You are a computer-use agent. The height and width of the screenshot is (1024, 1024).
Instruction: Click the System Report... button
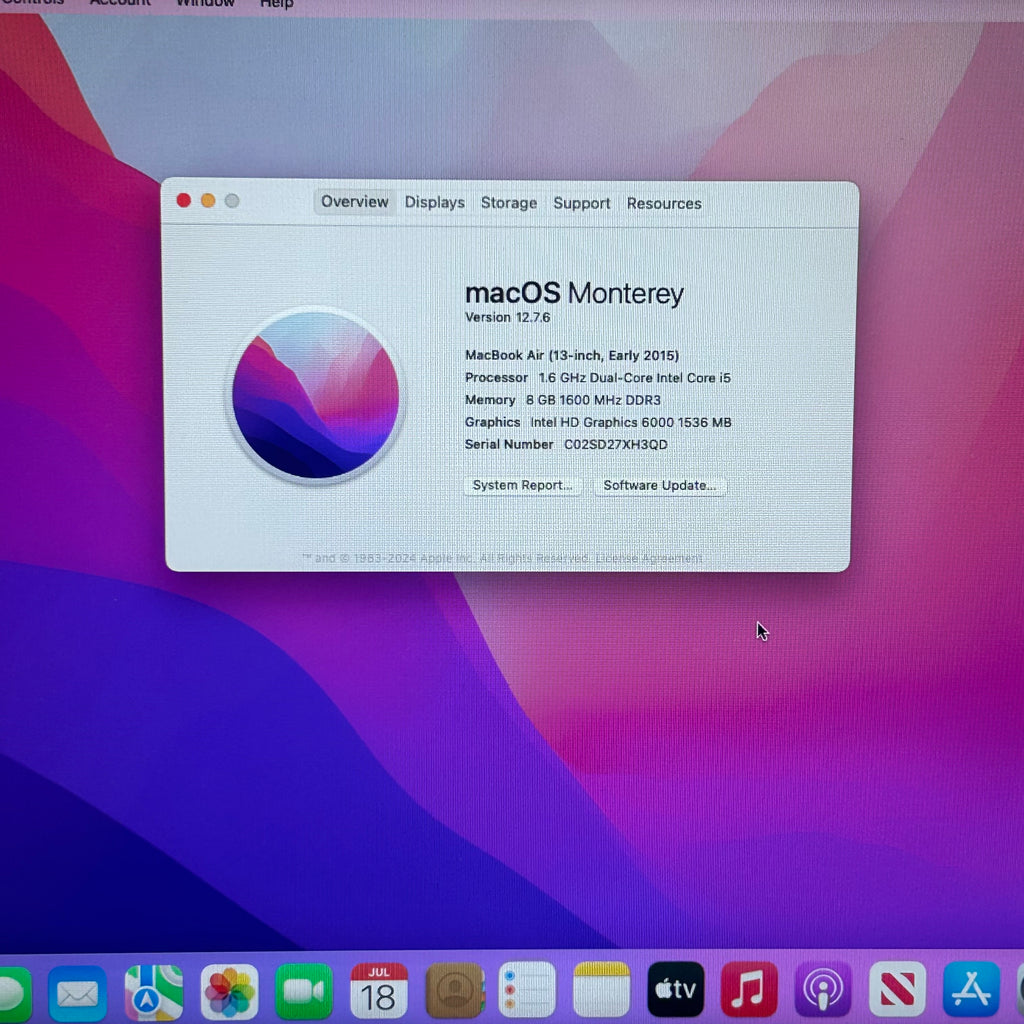click(x=522, y=485)
